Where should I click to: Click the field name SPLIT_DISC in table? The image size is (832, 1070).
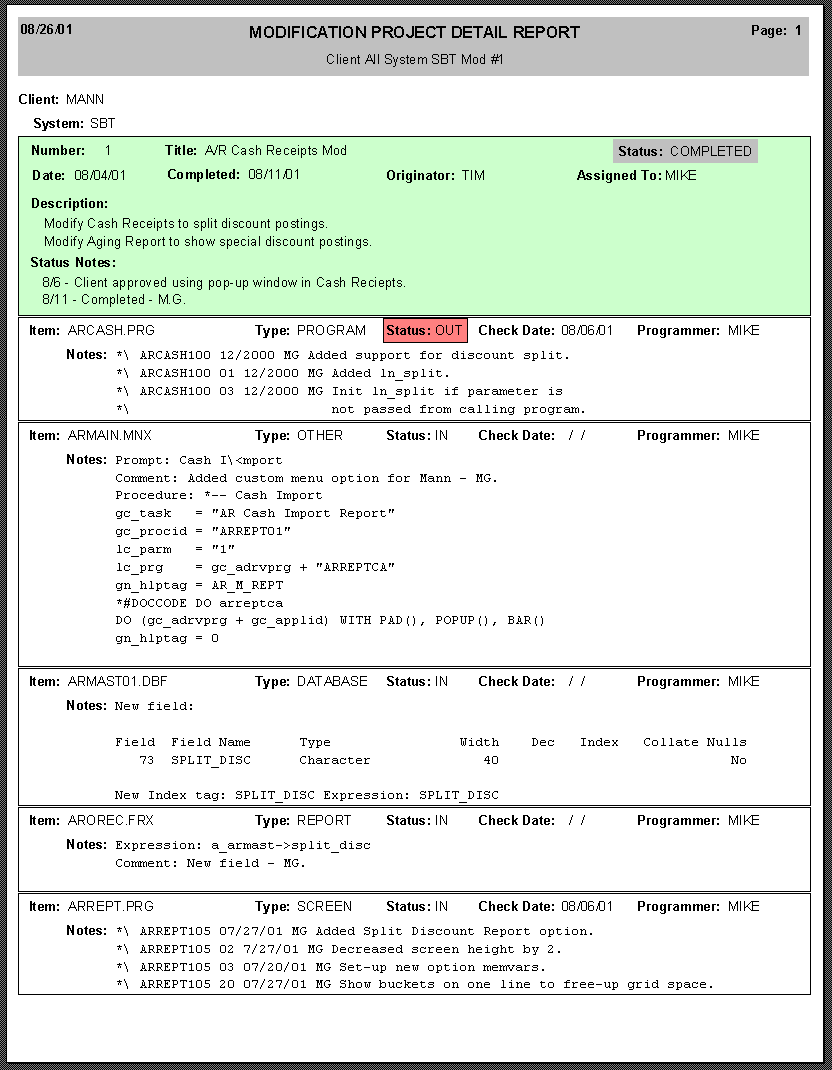click(x=211, y=760)
